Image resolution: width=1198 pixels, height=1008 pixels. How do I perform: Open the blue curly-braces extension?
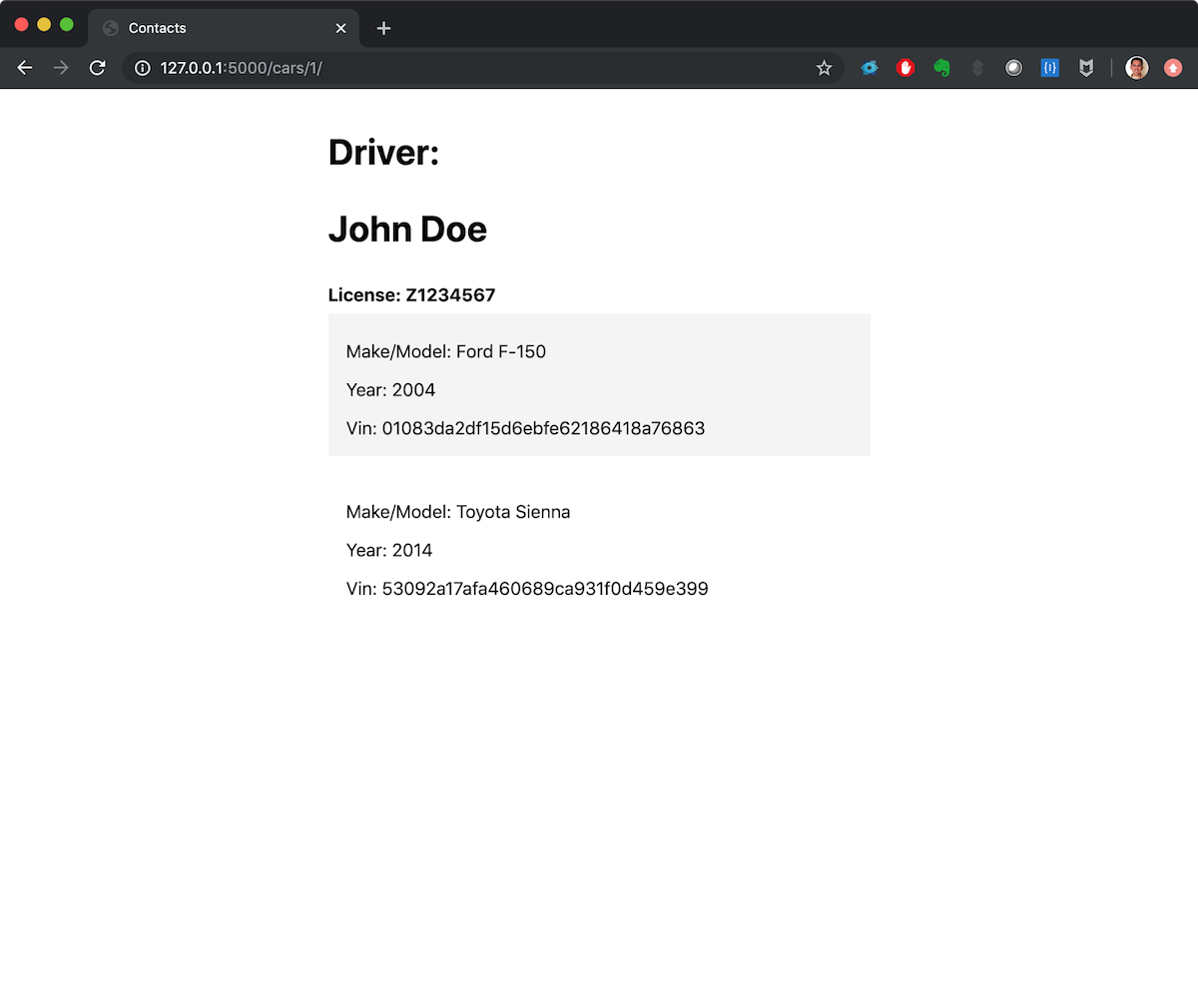tap(1049, 68)
